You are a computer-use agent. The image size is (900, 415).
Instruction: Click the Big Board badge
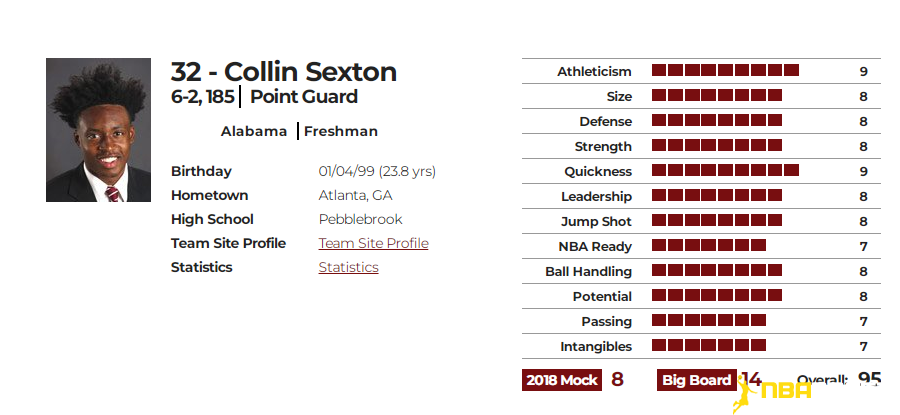[x=697, y=380]
